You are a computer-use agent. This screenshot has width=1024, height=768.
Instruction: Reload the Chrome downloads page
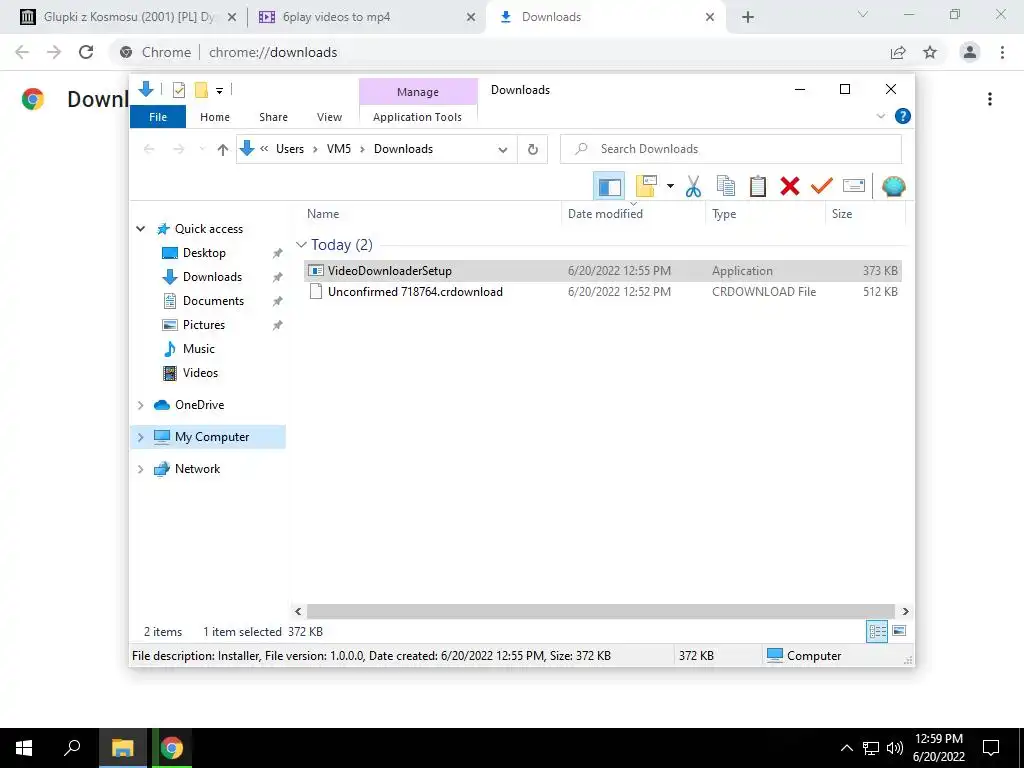tap(86, 52)
